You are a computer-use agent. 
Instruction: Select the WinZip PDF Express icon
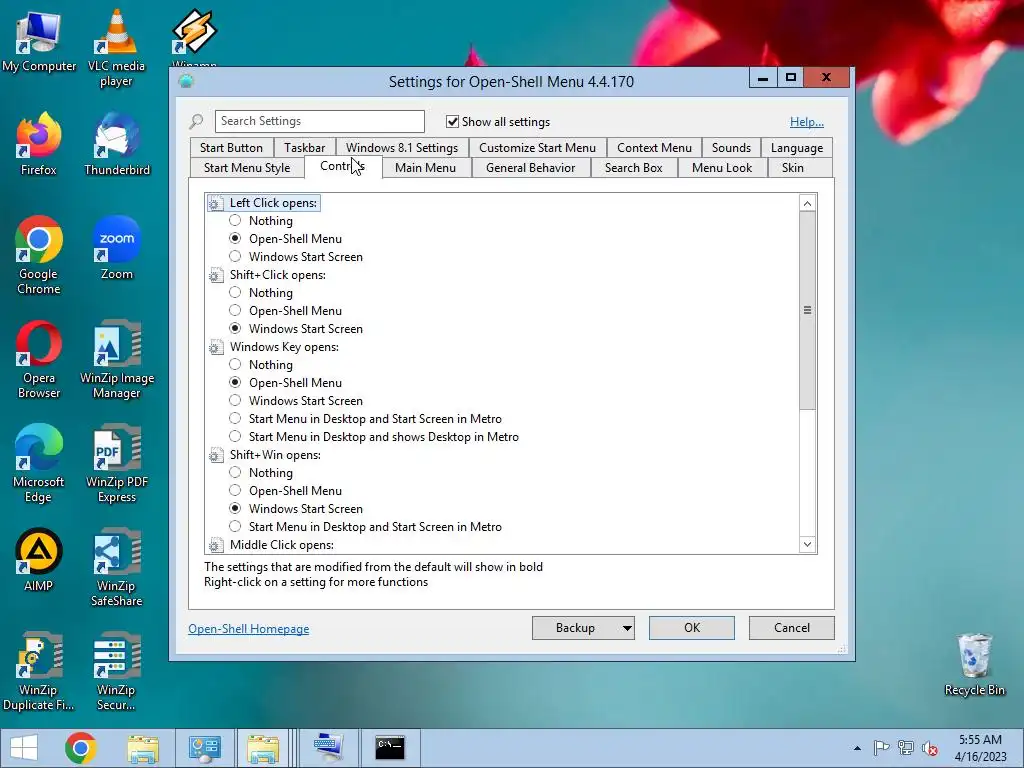coord(117,464)
